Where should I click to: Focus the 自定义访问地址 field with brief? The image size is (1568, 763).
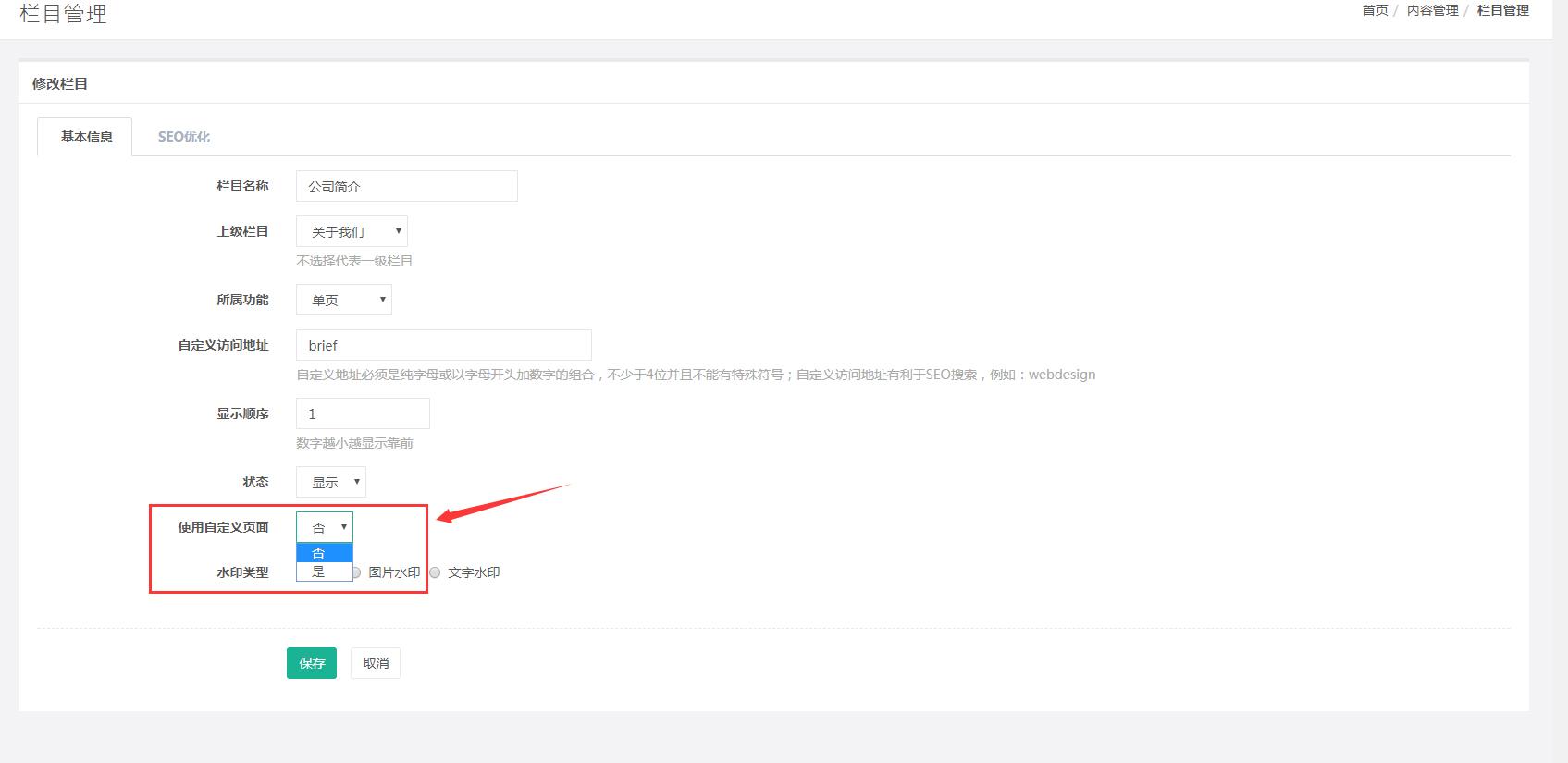click(443, 345)
